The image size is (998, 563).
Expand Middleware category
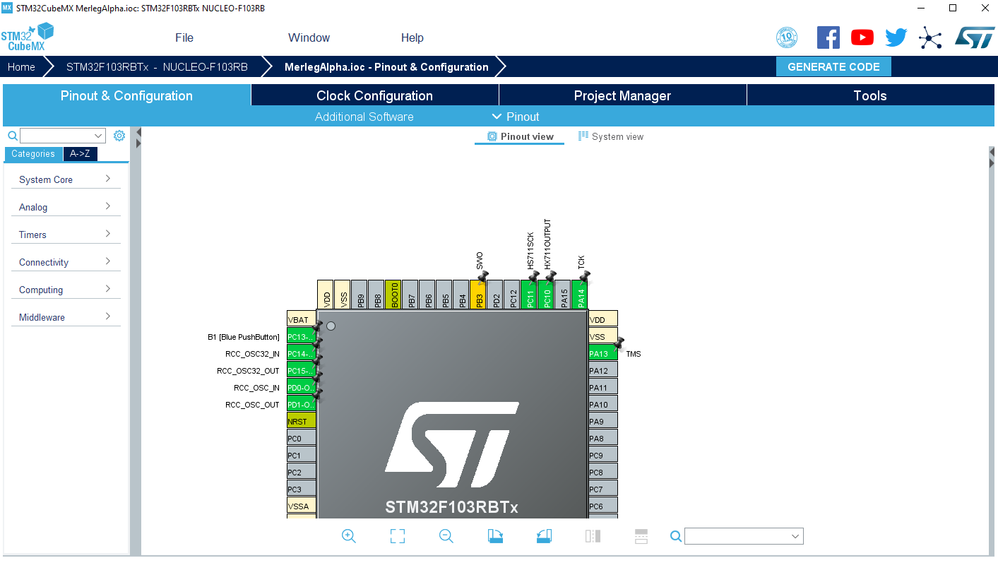click(65, 317)
